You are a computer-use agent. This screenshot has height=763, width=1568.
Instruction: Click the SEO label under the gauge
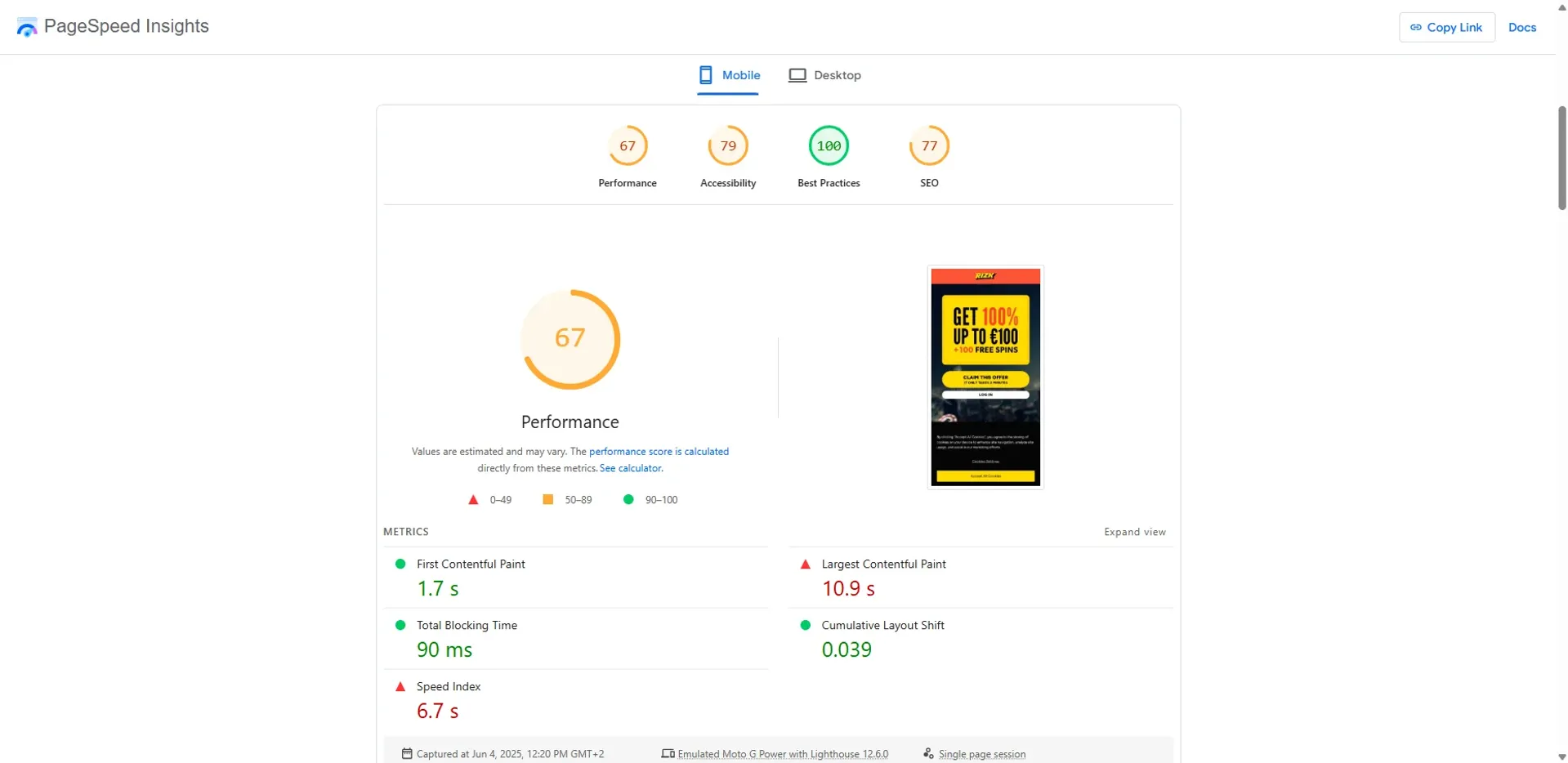929,183
